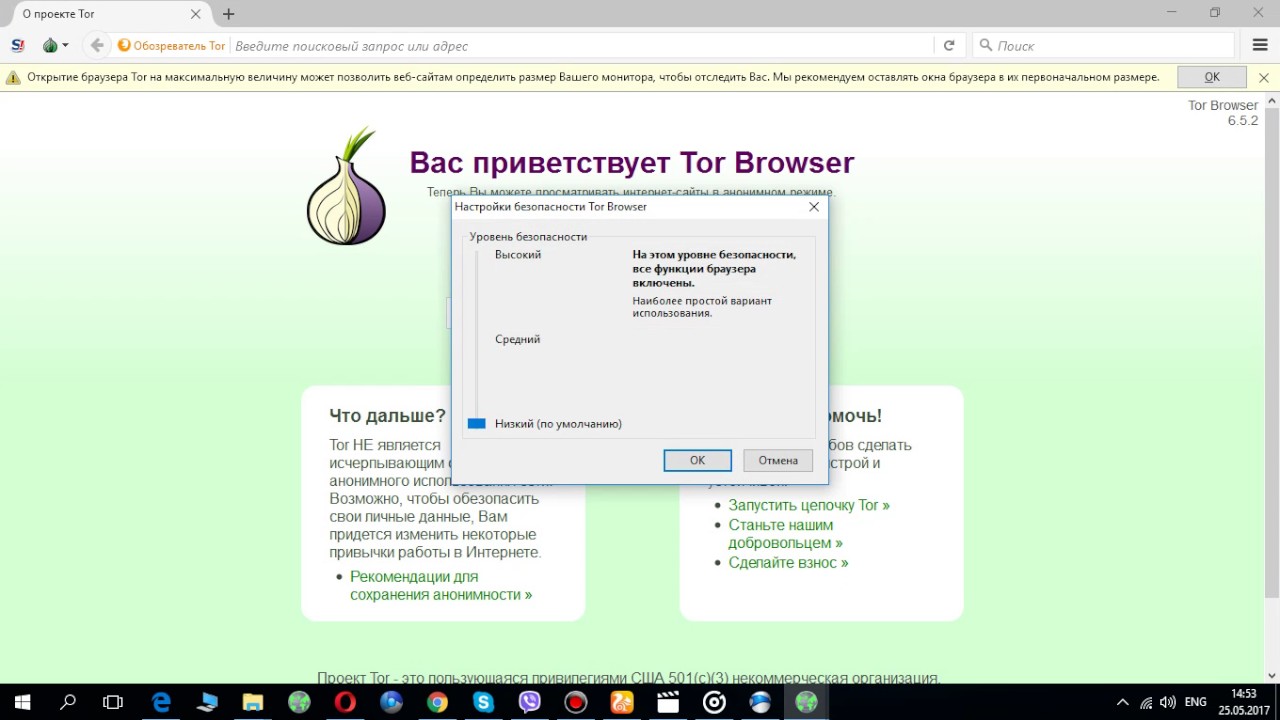Open the clock showing 14:53
Image resolution: width=1280 pixels, height=720 pixels.
point(1243,702)
